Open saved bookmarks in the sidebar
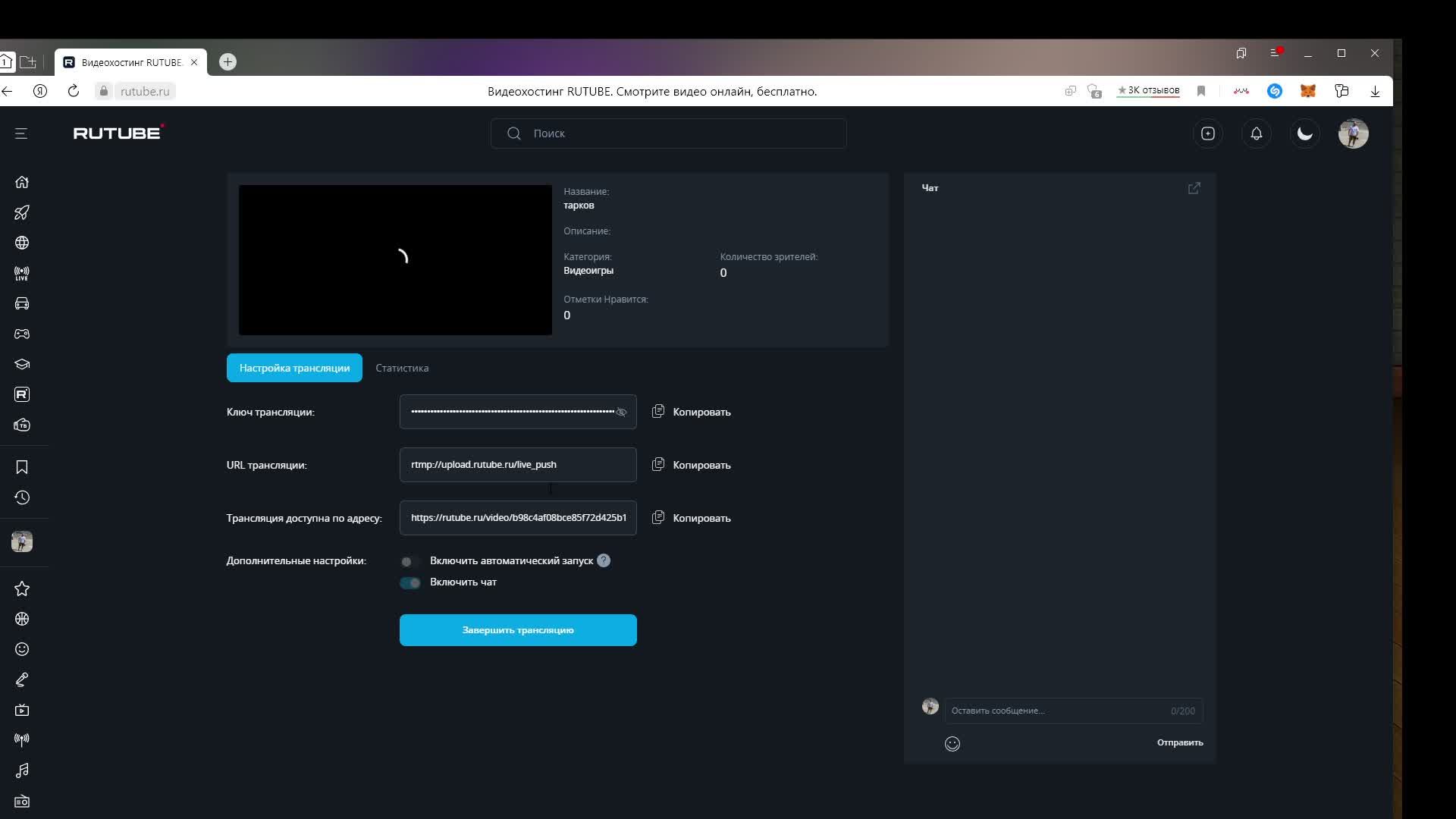This screenshot has height=819, width=1456. tap(22, 467)
